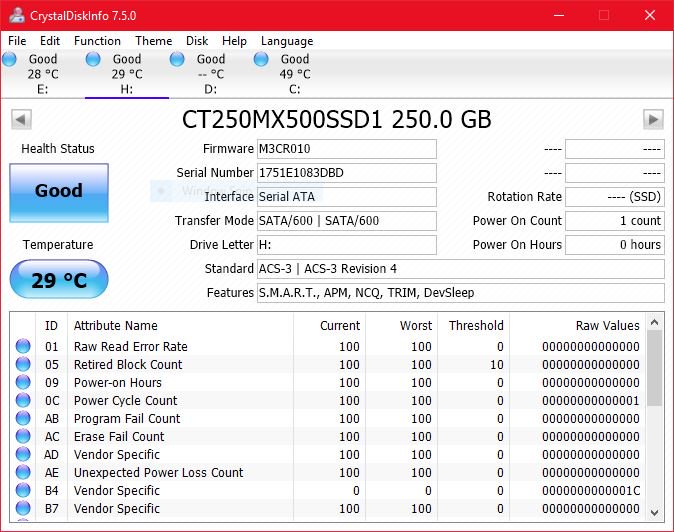Open the Function menu

pyautogui.click(x=97, y=41)
